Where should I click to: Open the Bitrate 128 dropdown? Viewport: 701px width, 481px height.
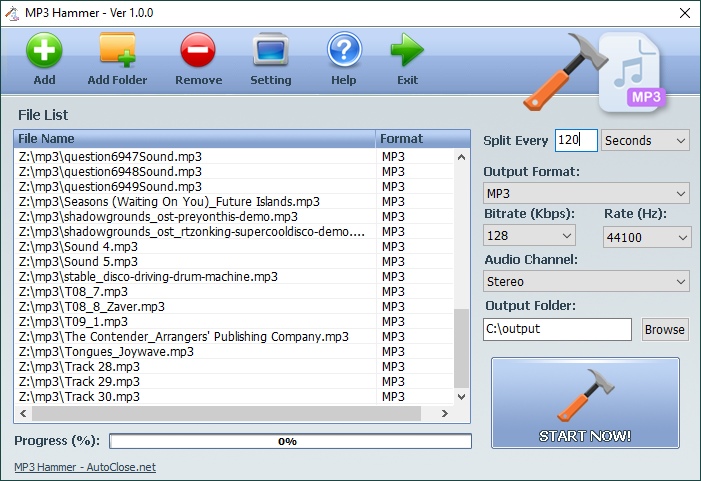point(529,236)
